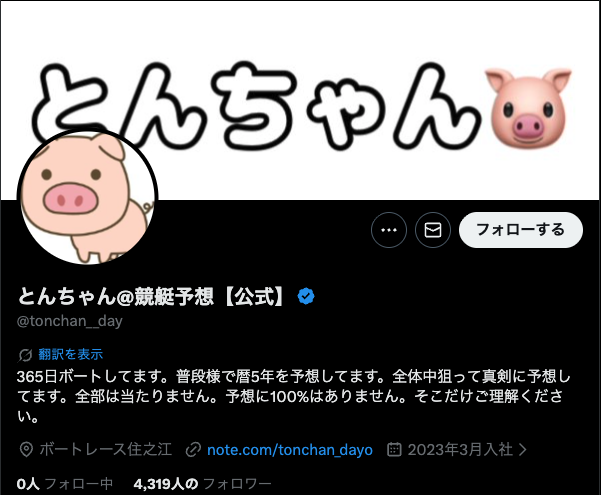View the 0人 フォロー中 following list
601x495 pixels.
[65, 484]
